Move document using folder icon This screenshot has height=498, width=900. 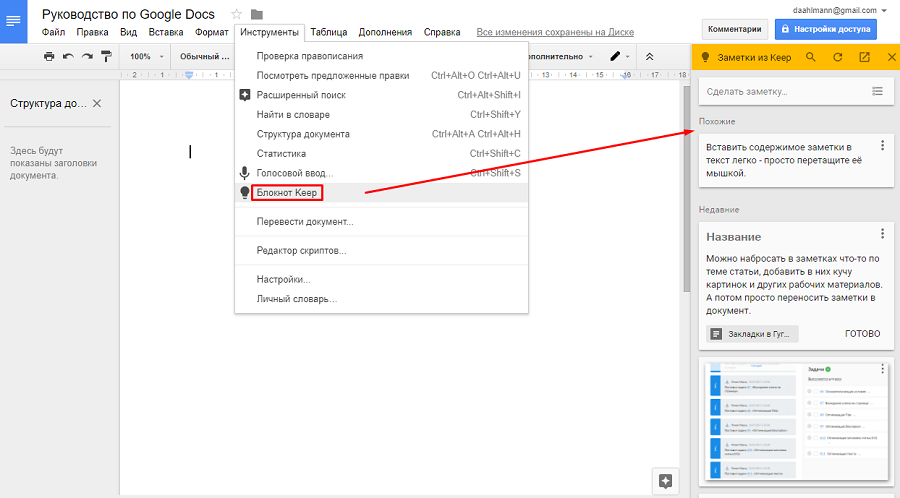click(257, 14)
